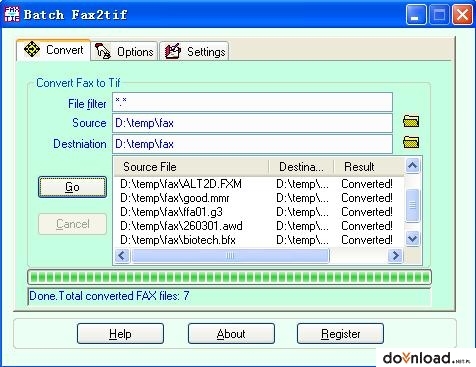The image size is (476, 367).
Task: Focus the Destniation path field
Action: click(x=252, y=144)
